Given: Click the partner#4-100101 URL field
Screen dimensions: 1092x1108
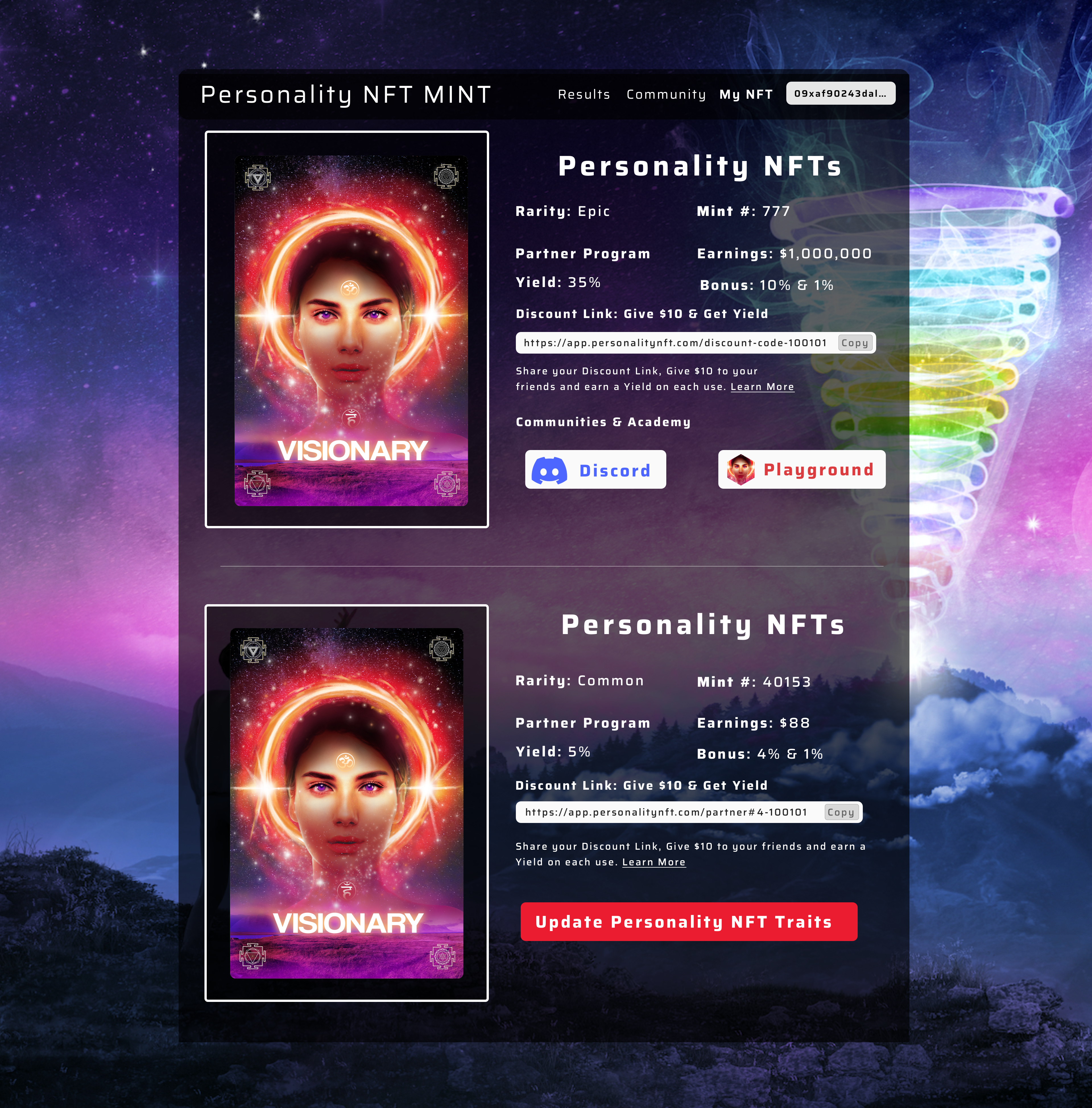Looking at the screenshot, I should [689, 812].
